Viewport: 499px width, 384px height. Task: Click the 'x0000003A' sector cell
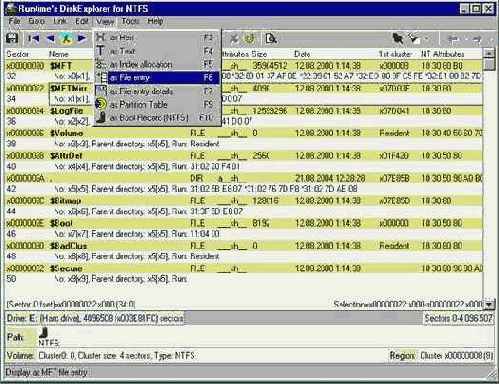click(x=25, y=178)
